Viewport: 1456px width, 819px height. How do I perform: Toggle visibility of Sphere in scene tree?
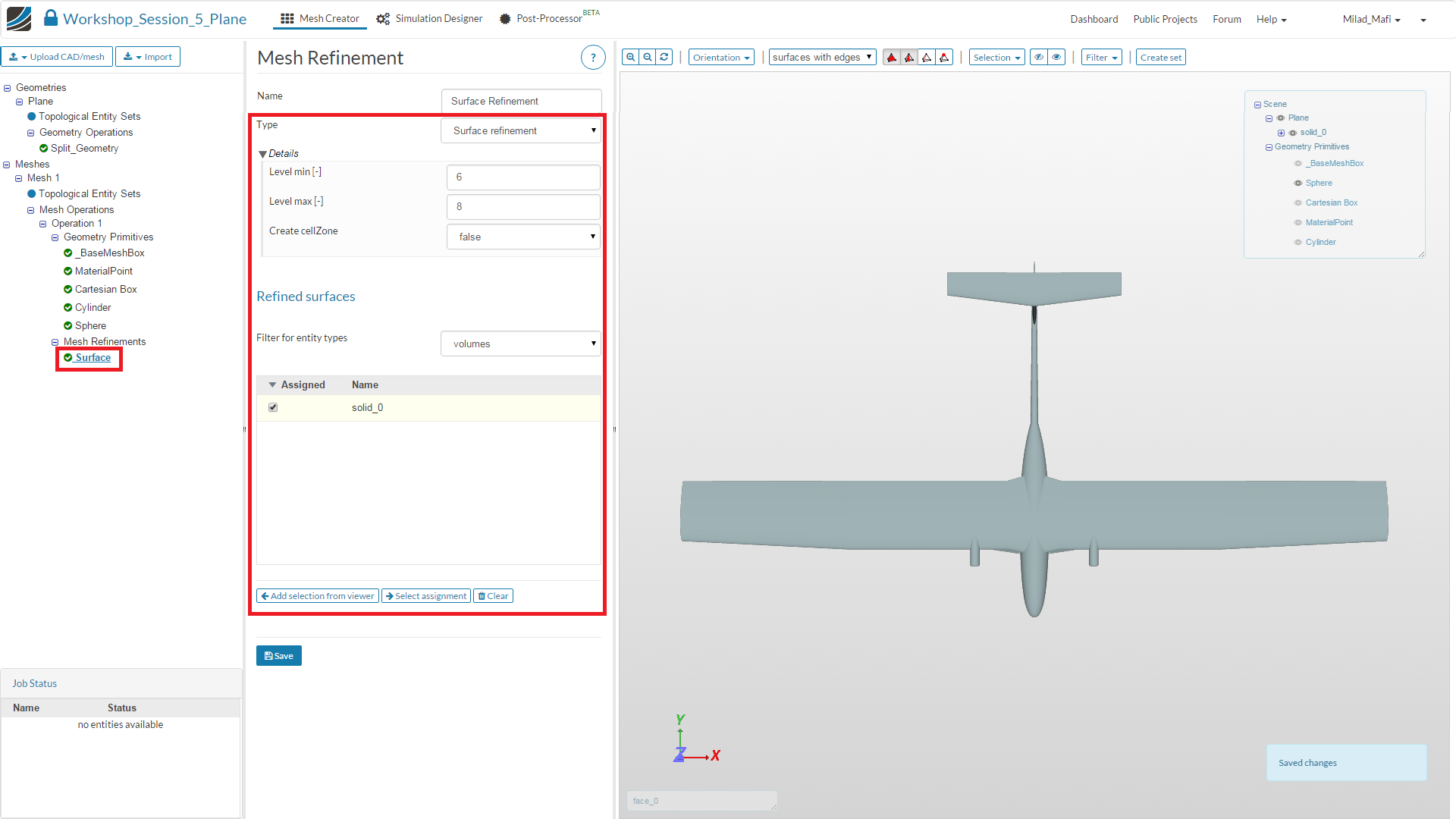(x=1298, y=183)
